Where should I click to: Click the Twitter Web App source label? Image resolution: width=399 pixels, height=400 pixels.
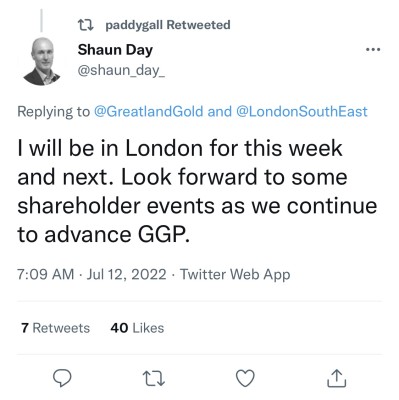click(x=235, y=275)
